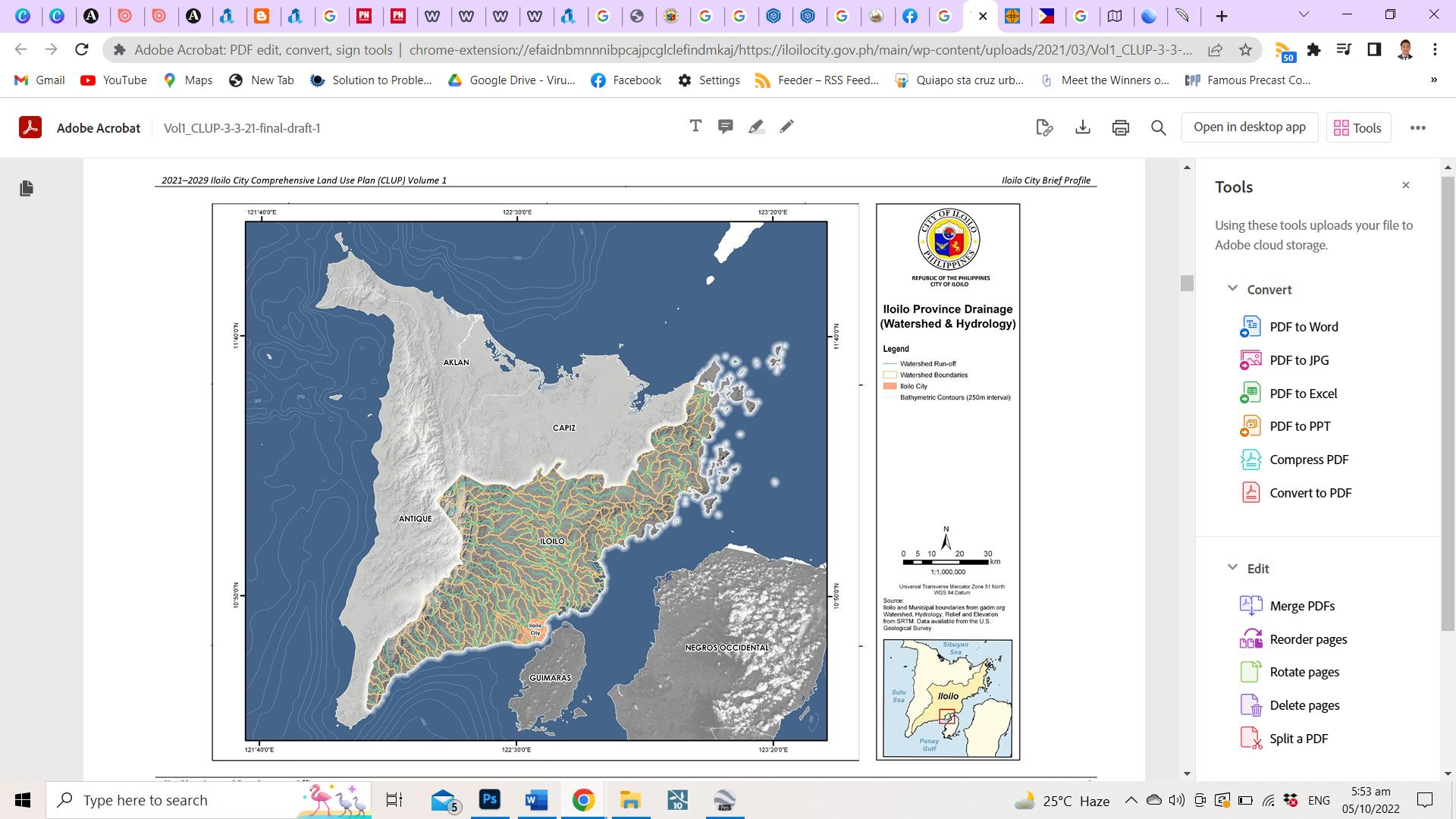Select the Add text tool icon
This screenshot has height=819, width=1456.
(695, 127)
